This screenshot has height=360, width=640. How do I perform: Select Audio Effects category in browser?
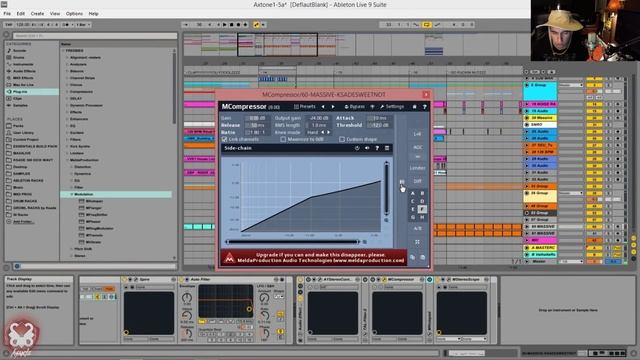point(24,71)
